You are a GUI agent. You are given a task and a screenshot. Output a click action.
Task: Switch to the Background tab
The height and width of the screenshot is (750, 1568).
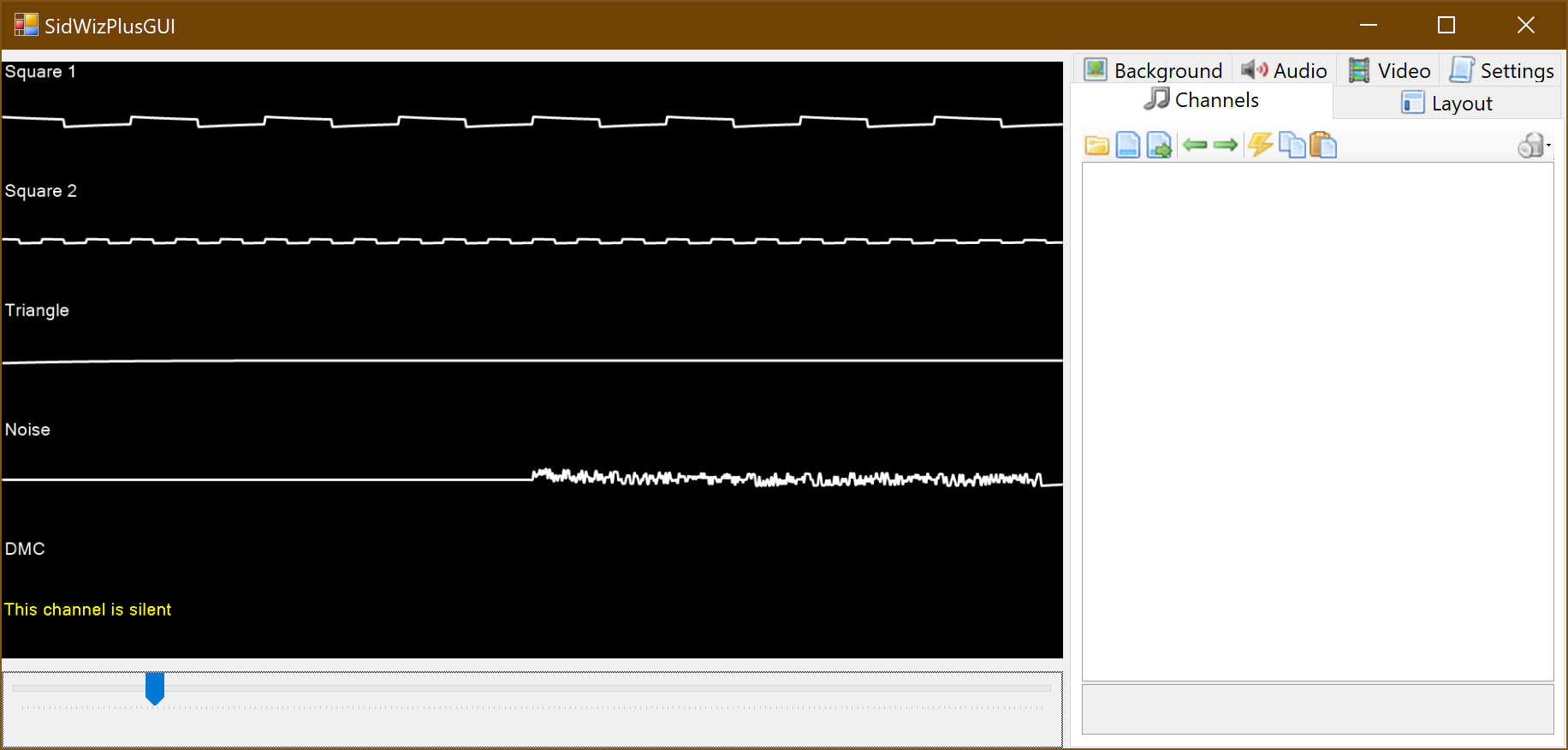click(x=1153, y=70)
